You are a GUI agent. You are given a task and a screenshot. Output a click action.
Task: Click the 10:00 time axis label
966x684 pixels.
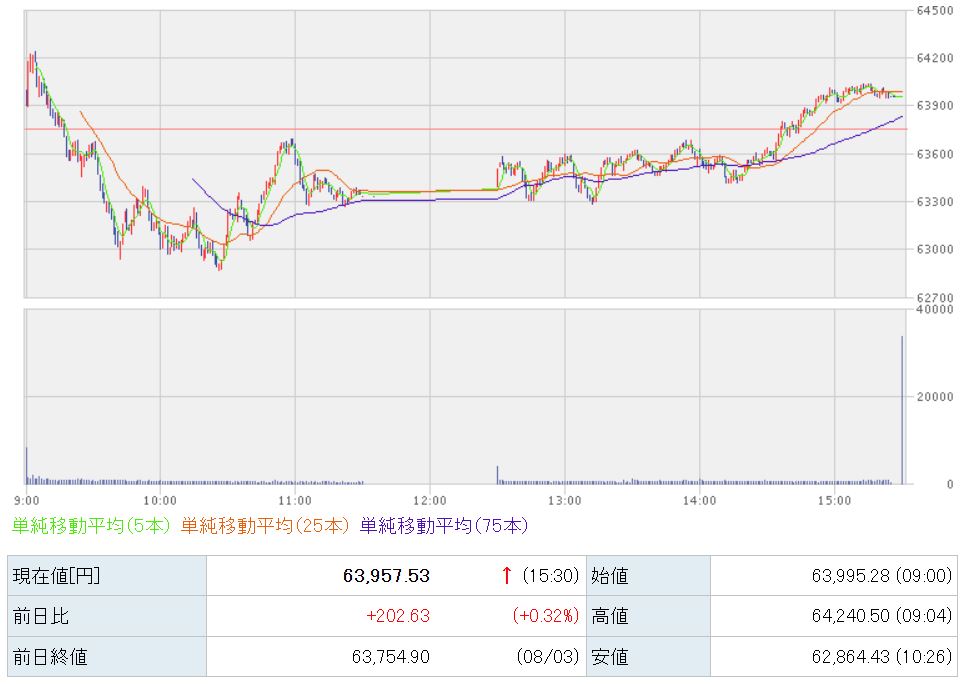[160, 500]
